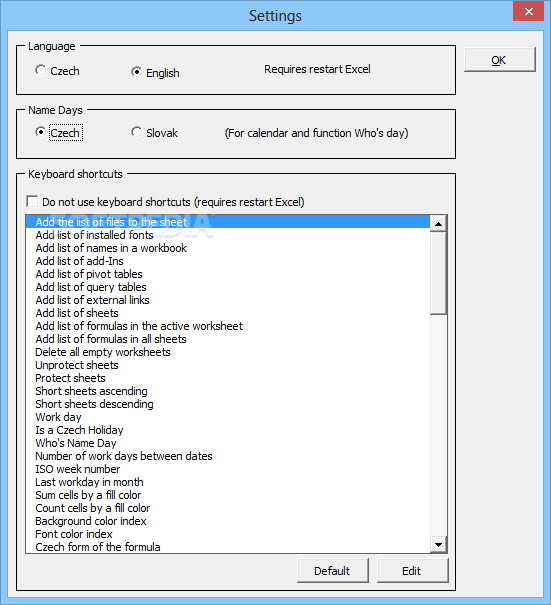Click the list scroll up arrow
Screen dimensions: 551x605
[x=438, y=224]
